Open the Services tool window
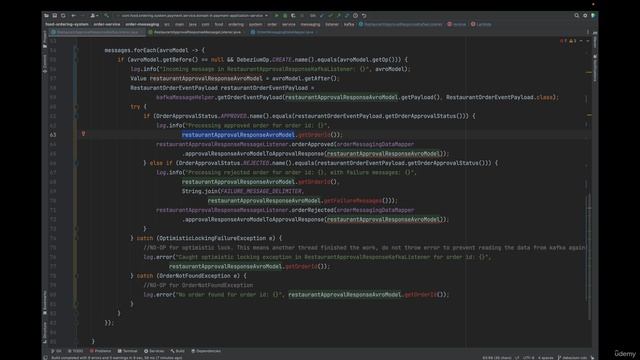Screen dimensions: 640x360 click(x=154, y=351)
